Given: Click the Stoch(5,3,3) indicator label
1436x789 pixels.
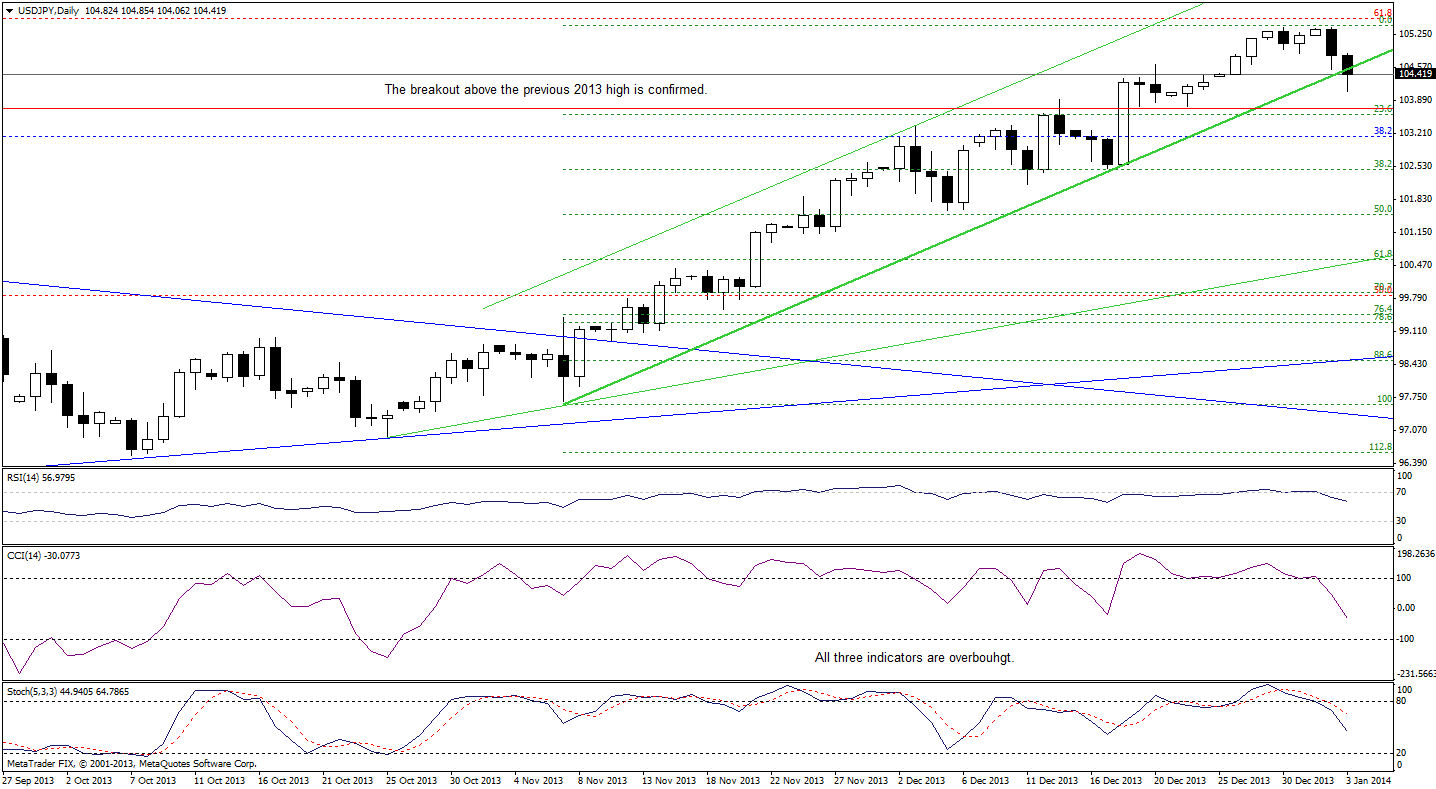Looking at the screenshot, I should 70,691.
